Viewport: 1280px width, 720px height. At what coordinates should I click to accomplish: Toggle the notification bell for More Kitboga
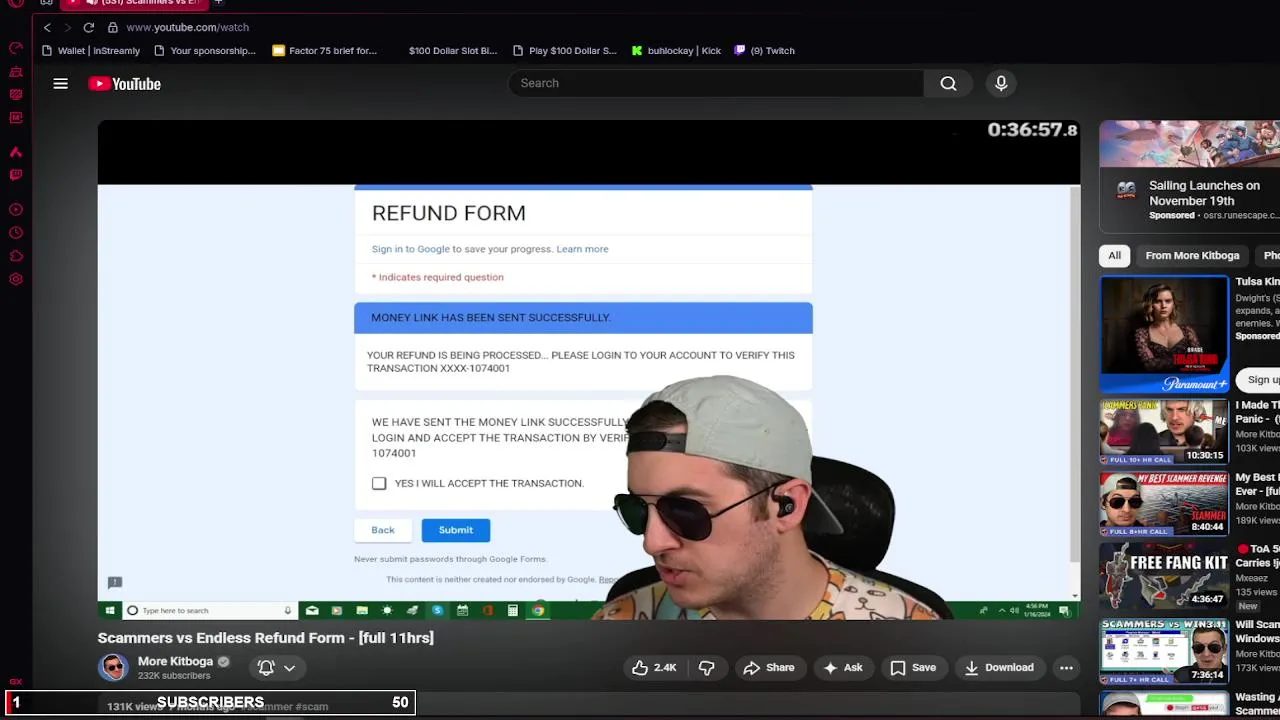tap(266, 667)
